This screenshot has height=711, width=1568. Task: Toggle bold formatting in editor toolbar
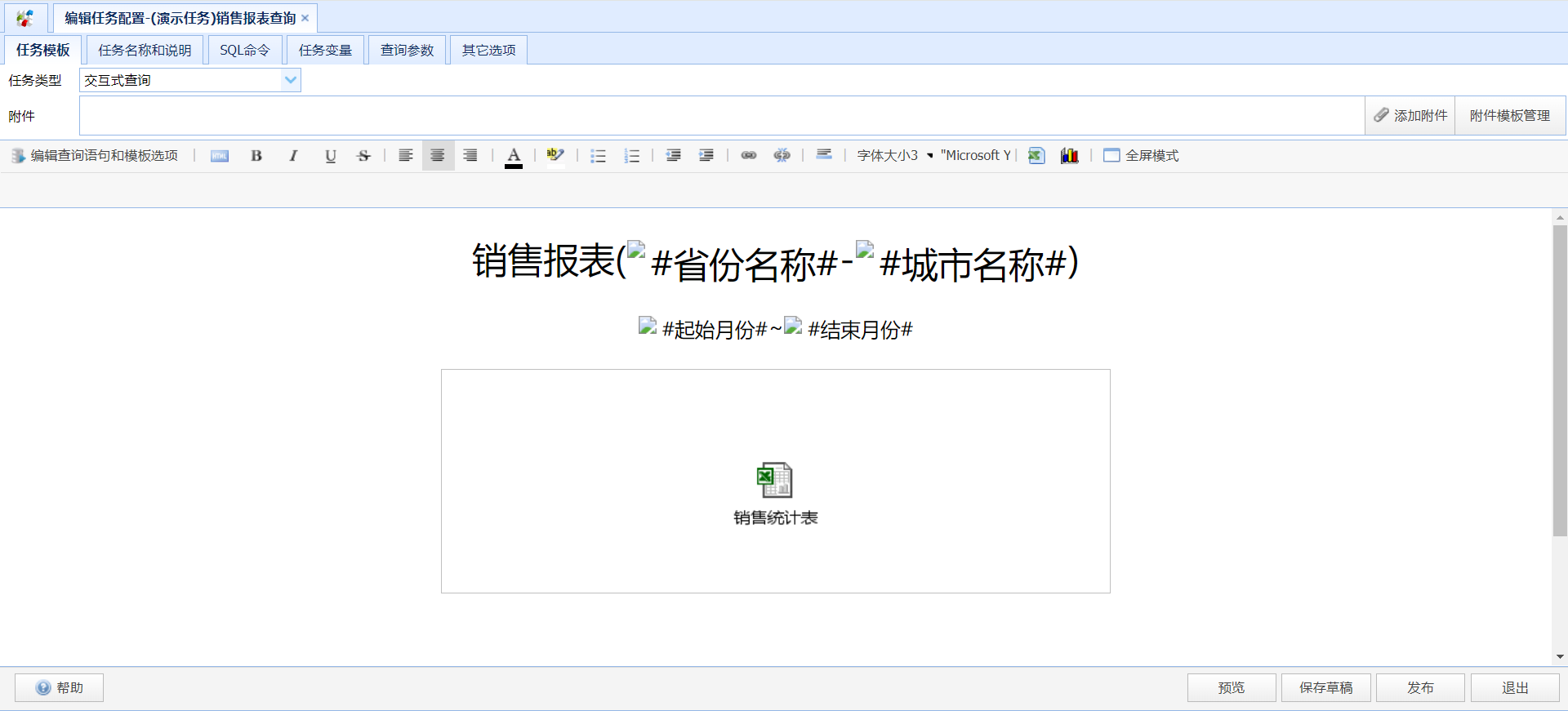pos(256,155)
